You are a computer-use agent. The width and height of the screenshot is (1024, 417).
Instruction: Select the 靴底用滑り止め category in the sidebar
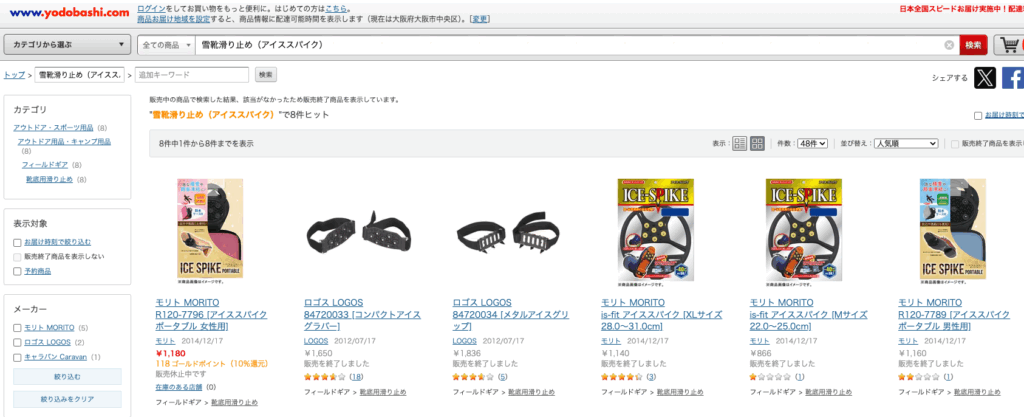tap(50, 179)
